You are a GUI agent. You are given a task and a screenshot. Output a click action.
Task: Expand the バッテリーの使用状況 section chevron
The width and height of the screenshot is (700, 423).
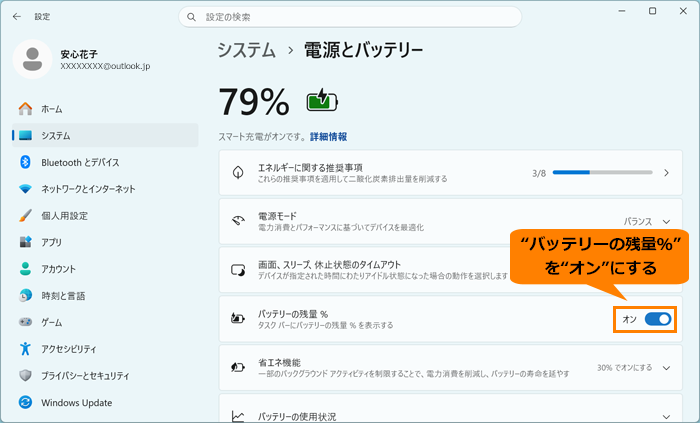point(667,417)
